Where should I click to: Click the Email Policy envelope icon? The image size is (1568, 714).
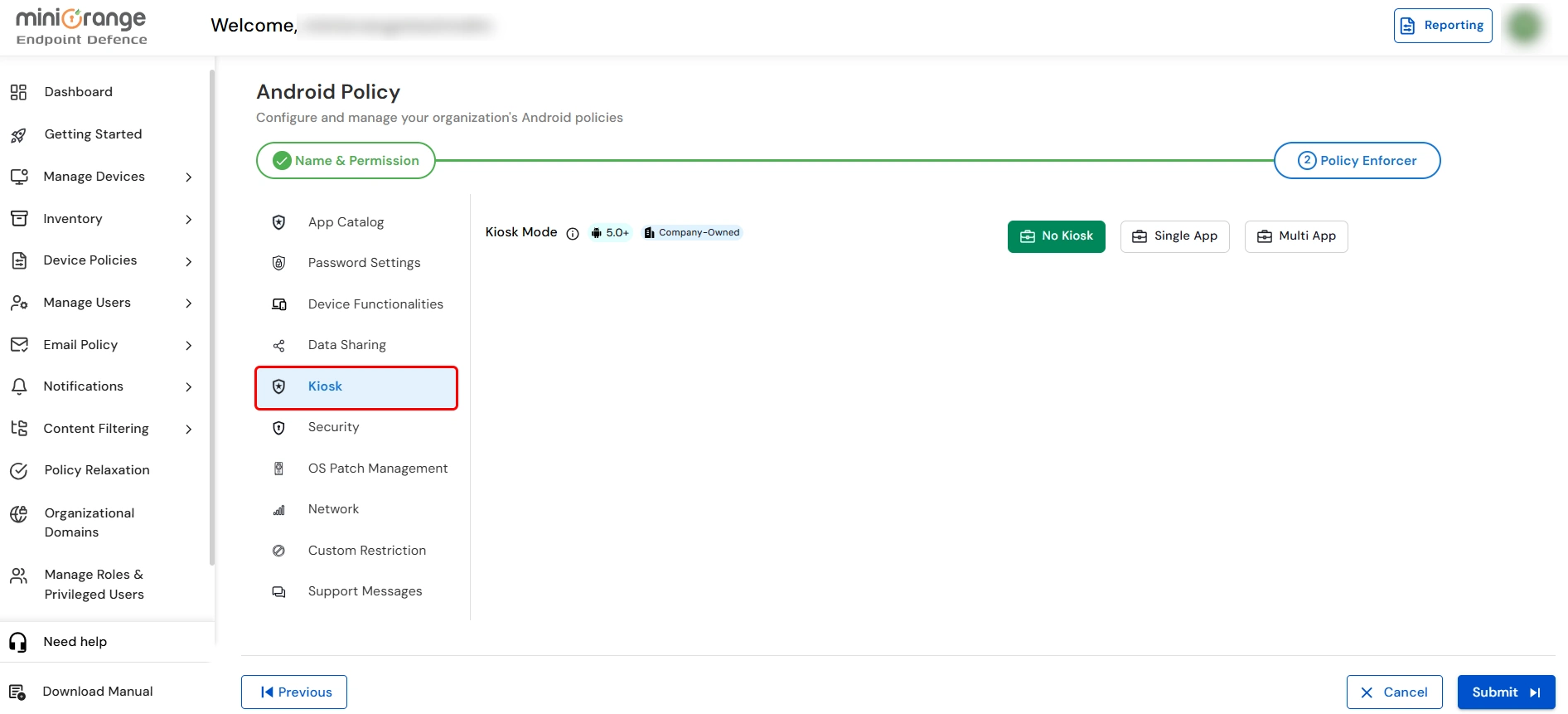19,345
